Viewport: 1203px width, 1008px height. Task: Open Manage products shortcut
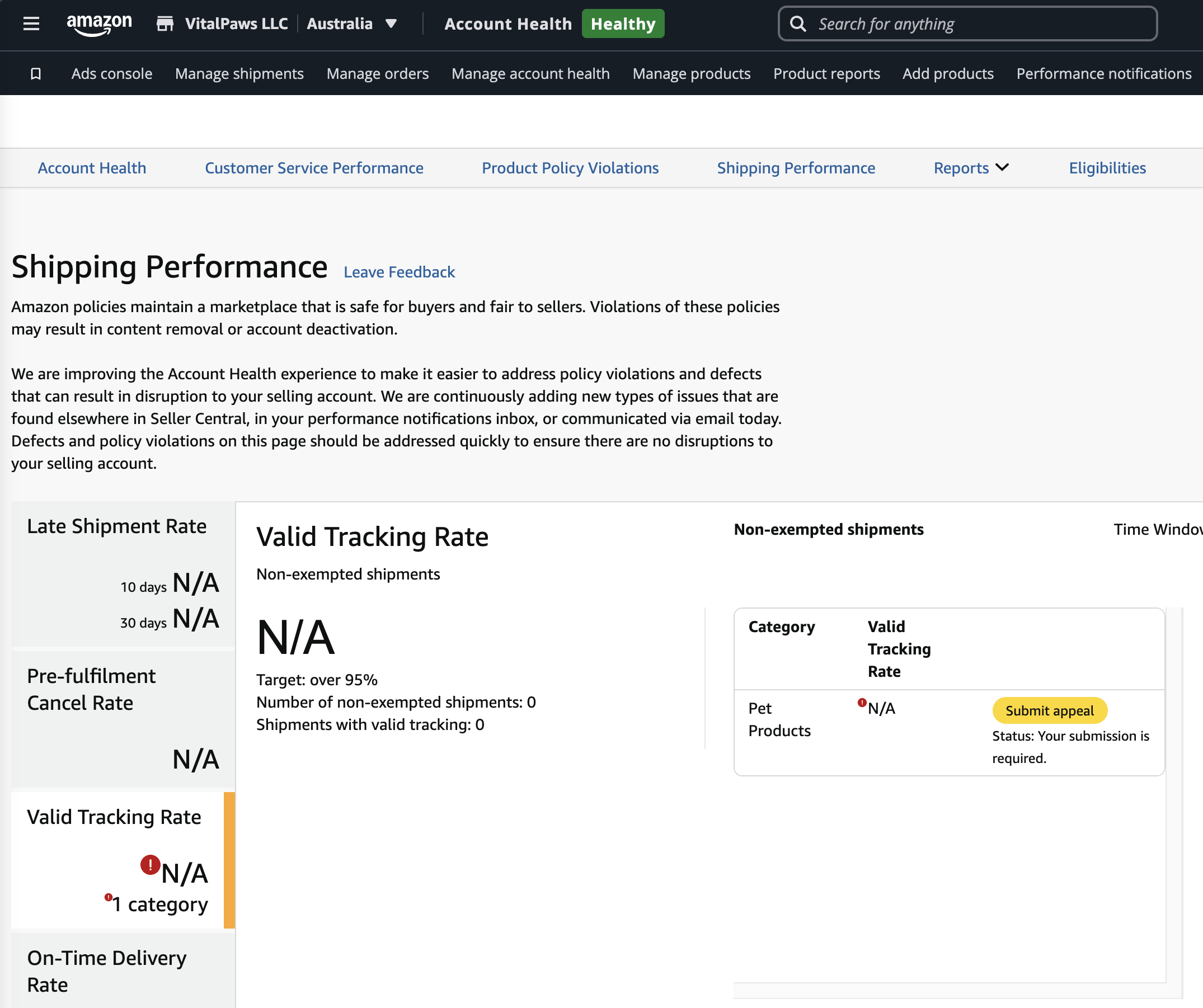(x=692, y=74)
